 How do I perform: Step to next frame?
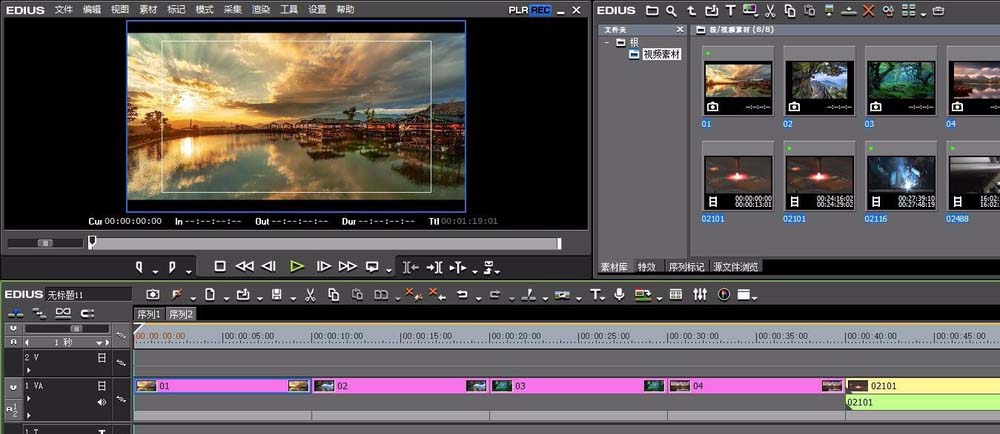coord(324,266)
